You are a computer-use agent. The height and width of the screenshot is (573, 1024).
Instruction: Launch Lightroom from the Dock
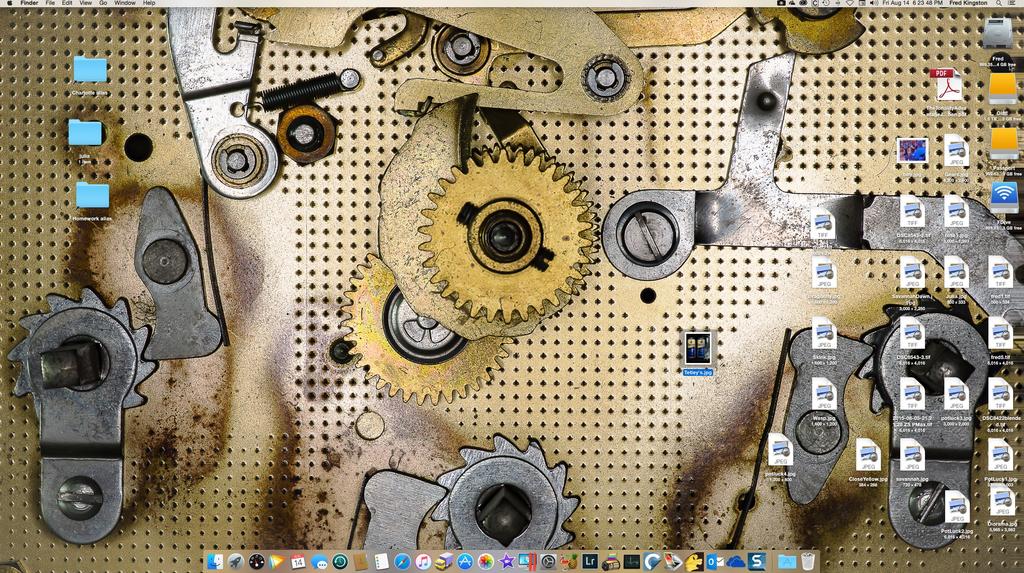click(590, 562)
